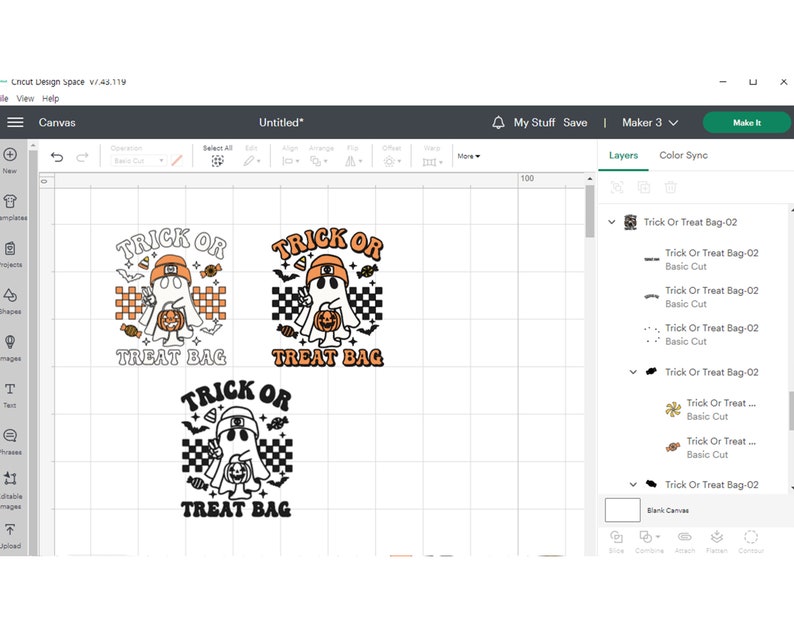Click the pen color swatch beside Operation
Viewport: 794px width, 635px height.
click(x=177, y=161)
